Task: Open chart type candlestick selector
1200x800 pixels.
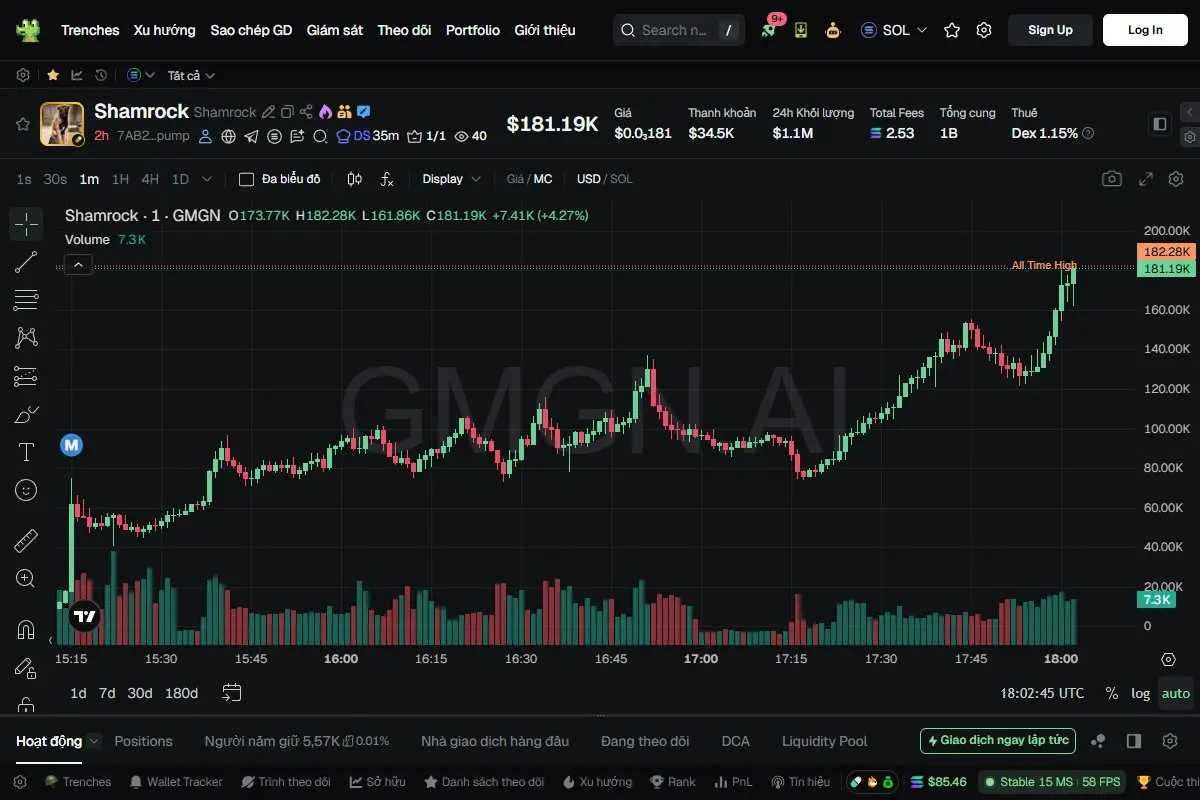Action: pyautogui.click(x=354, y=179)
